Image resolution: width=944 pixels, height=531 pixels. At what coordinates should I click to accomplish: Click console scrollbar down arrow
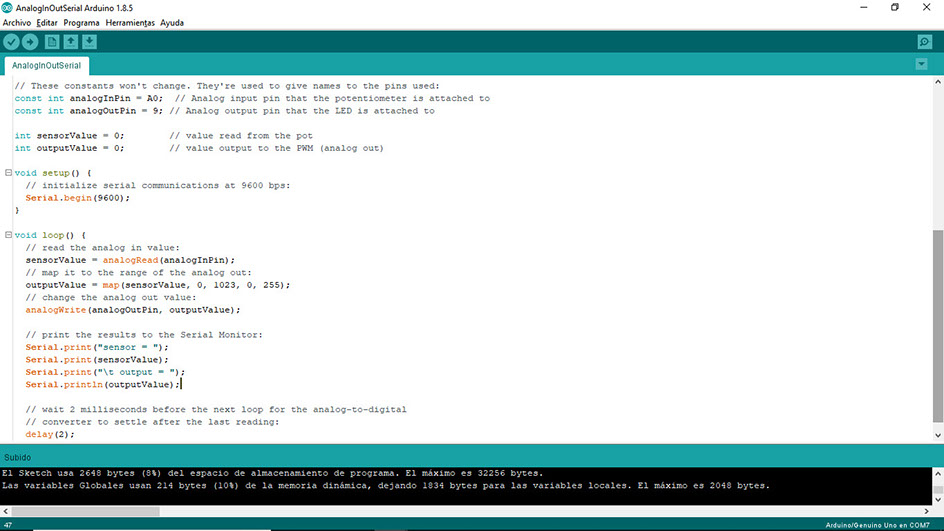click(938, 499)
